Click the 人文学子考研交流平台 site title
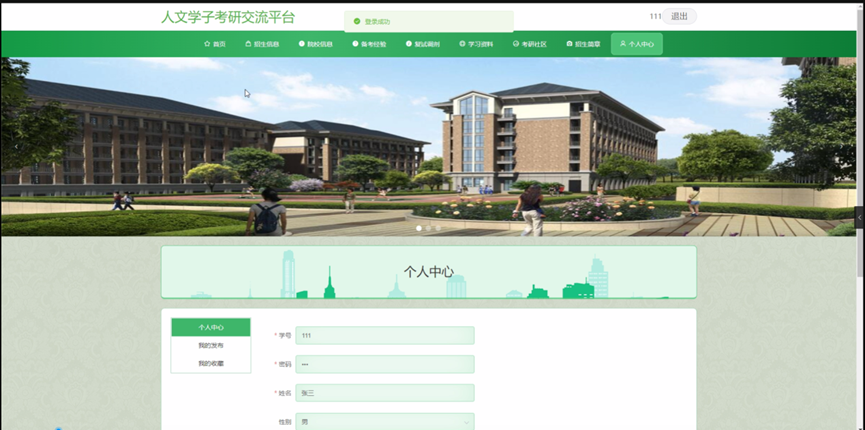 (x=228, y=17)
